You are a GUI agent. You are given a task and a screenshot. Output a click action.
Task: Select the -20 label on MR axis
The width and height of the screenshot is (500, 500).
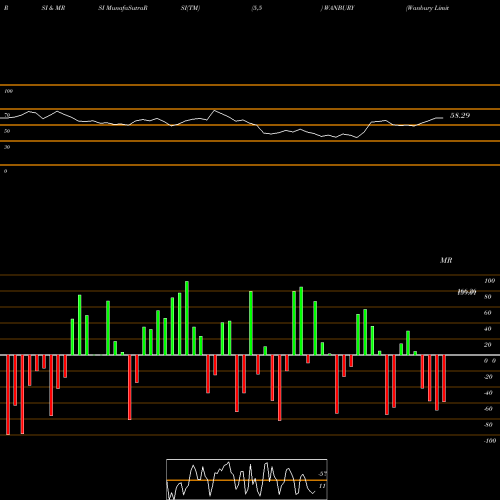pyautogui.click(x=488, y=377)
